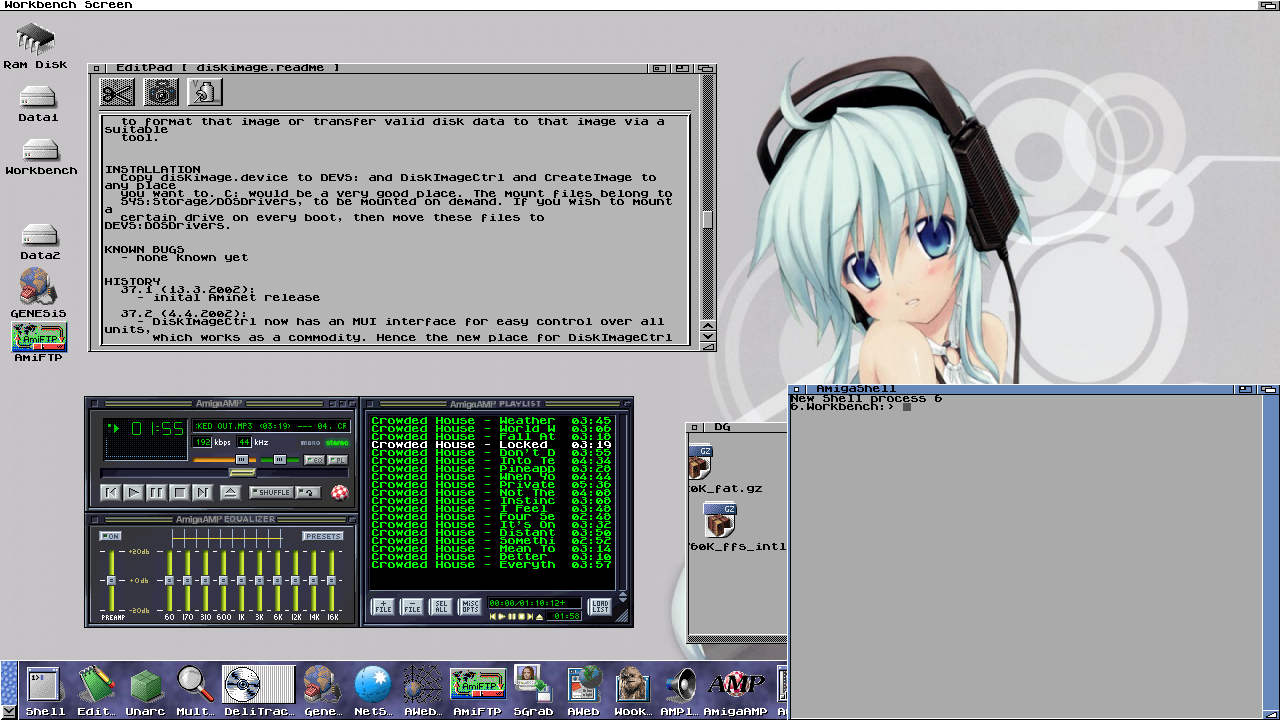Open Shell from the dock

45,691
